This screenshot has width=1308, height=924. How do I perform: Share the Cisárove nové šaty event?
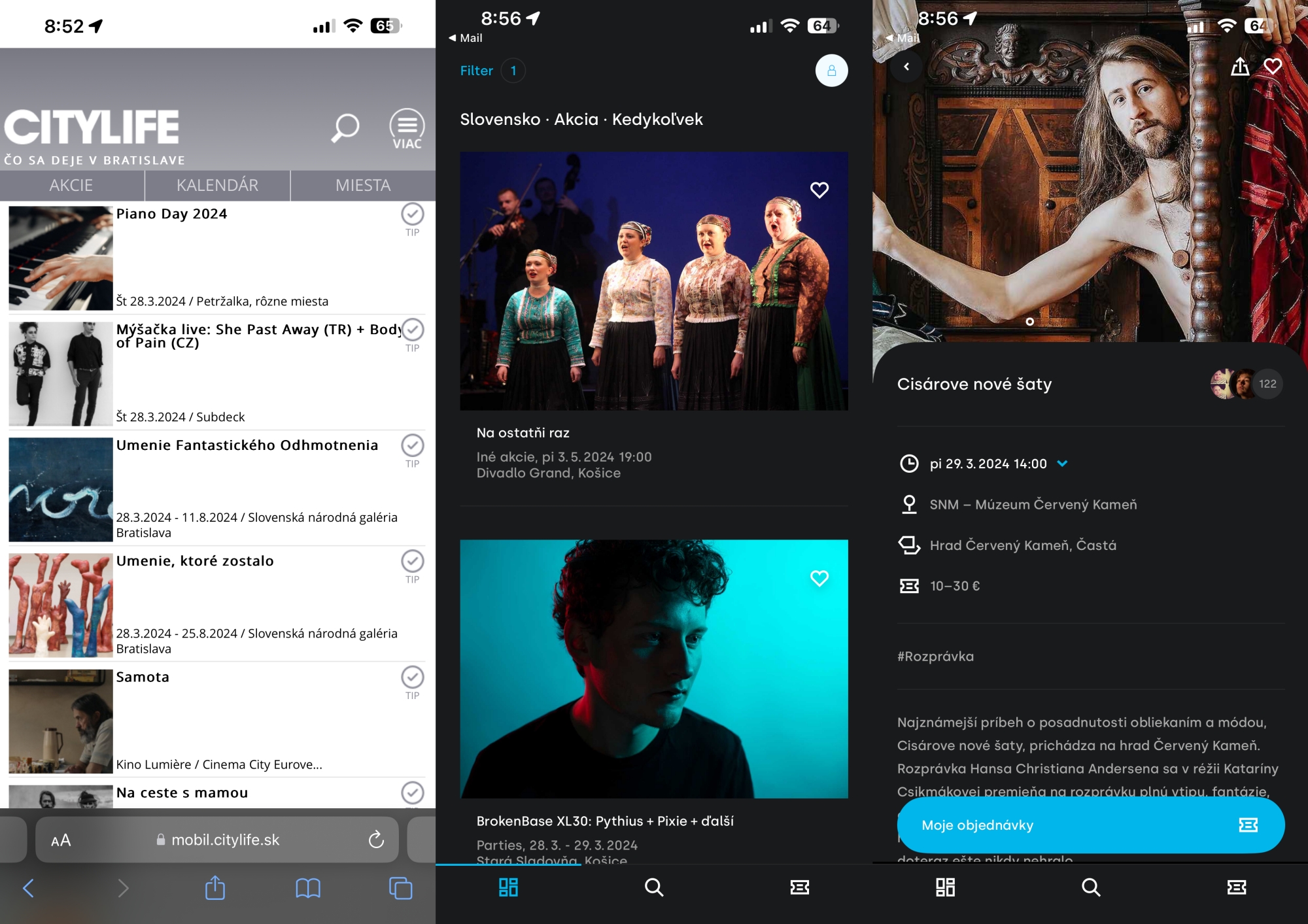1240,67
